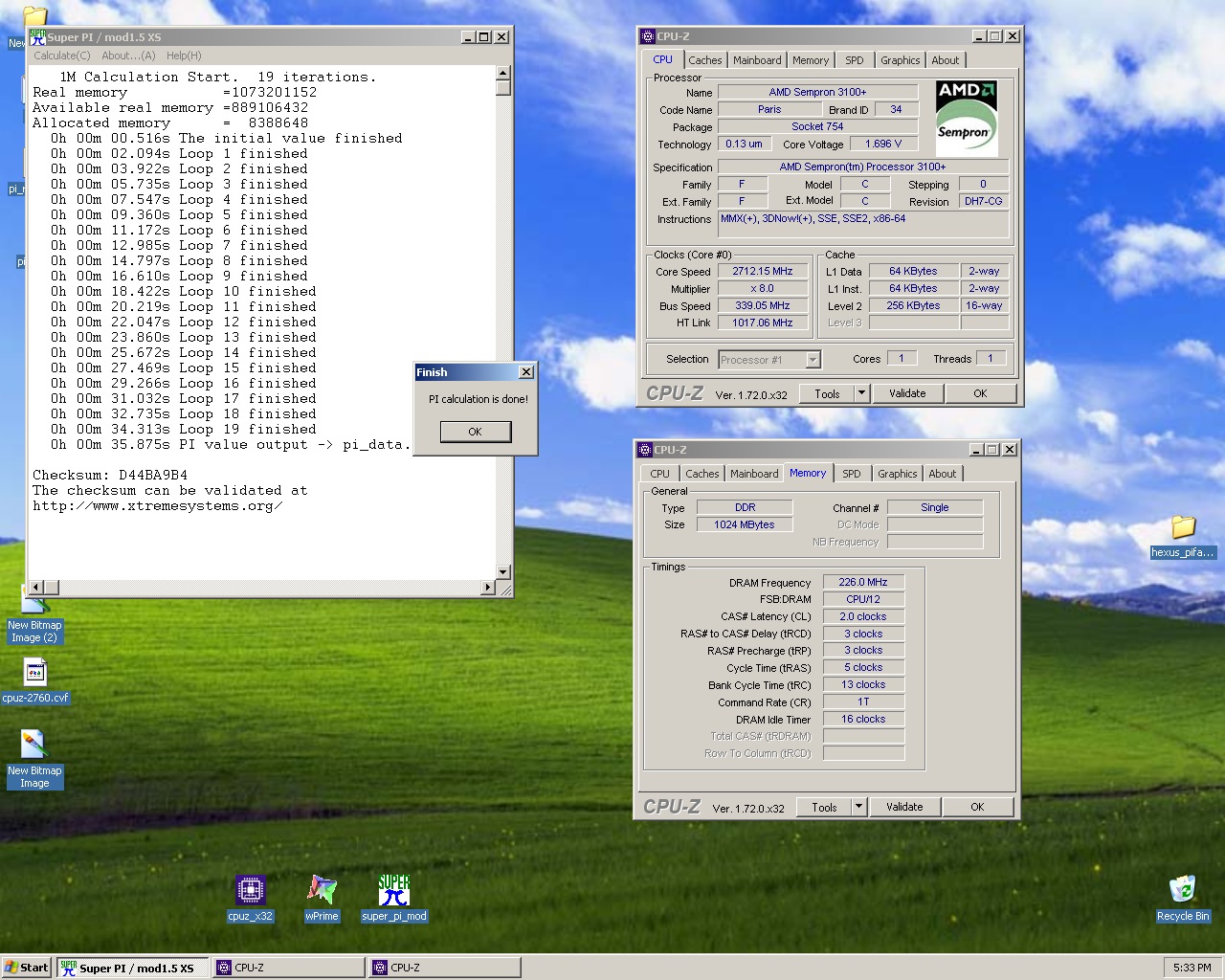Click the Core Voltage 1.696 V value
Viewport: 1225px width, 980px height.
point(882,144)
